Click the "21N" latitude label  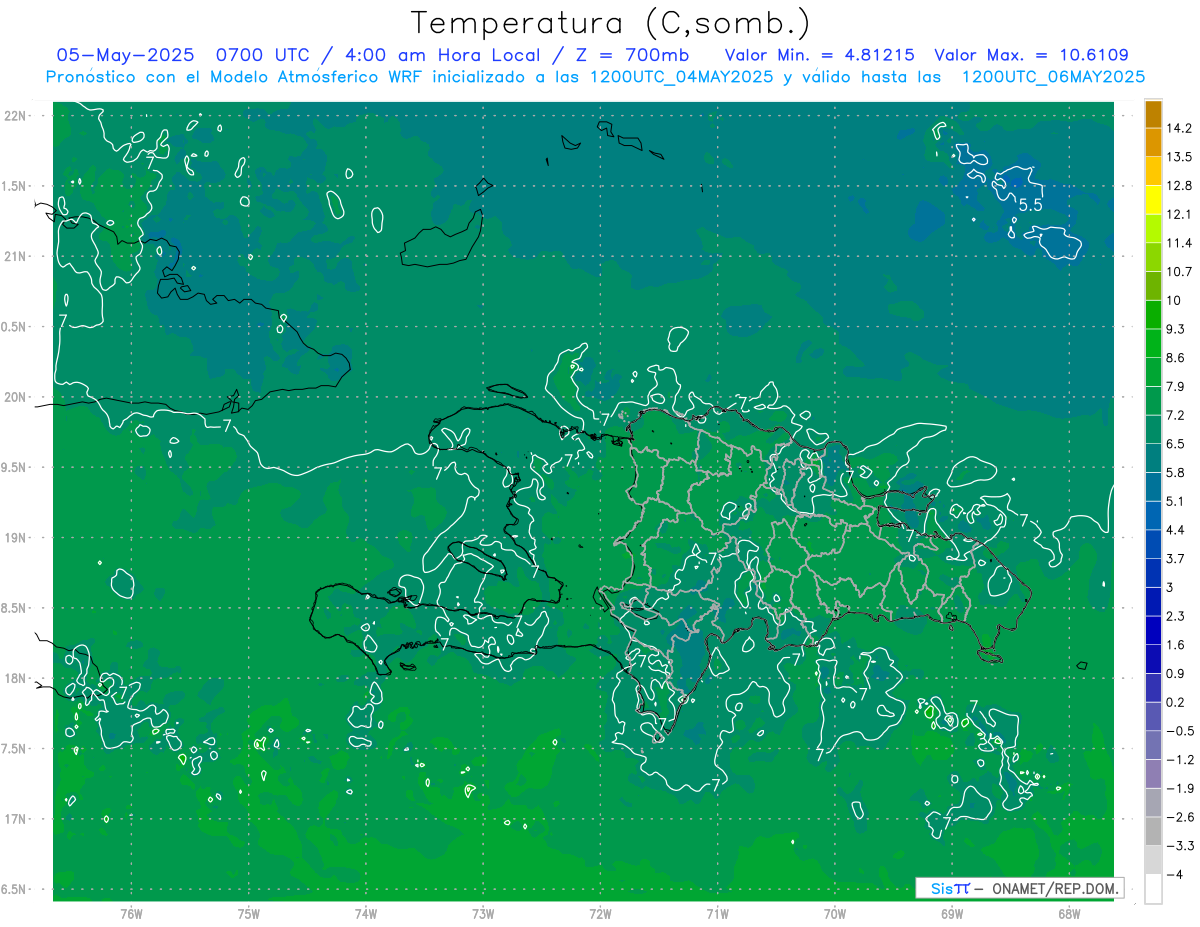[x=16, y=256]
